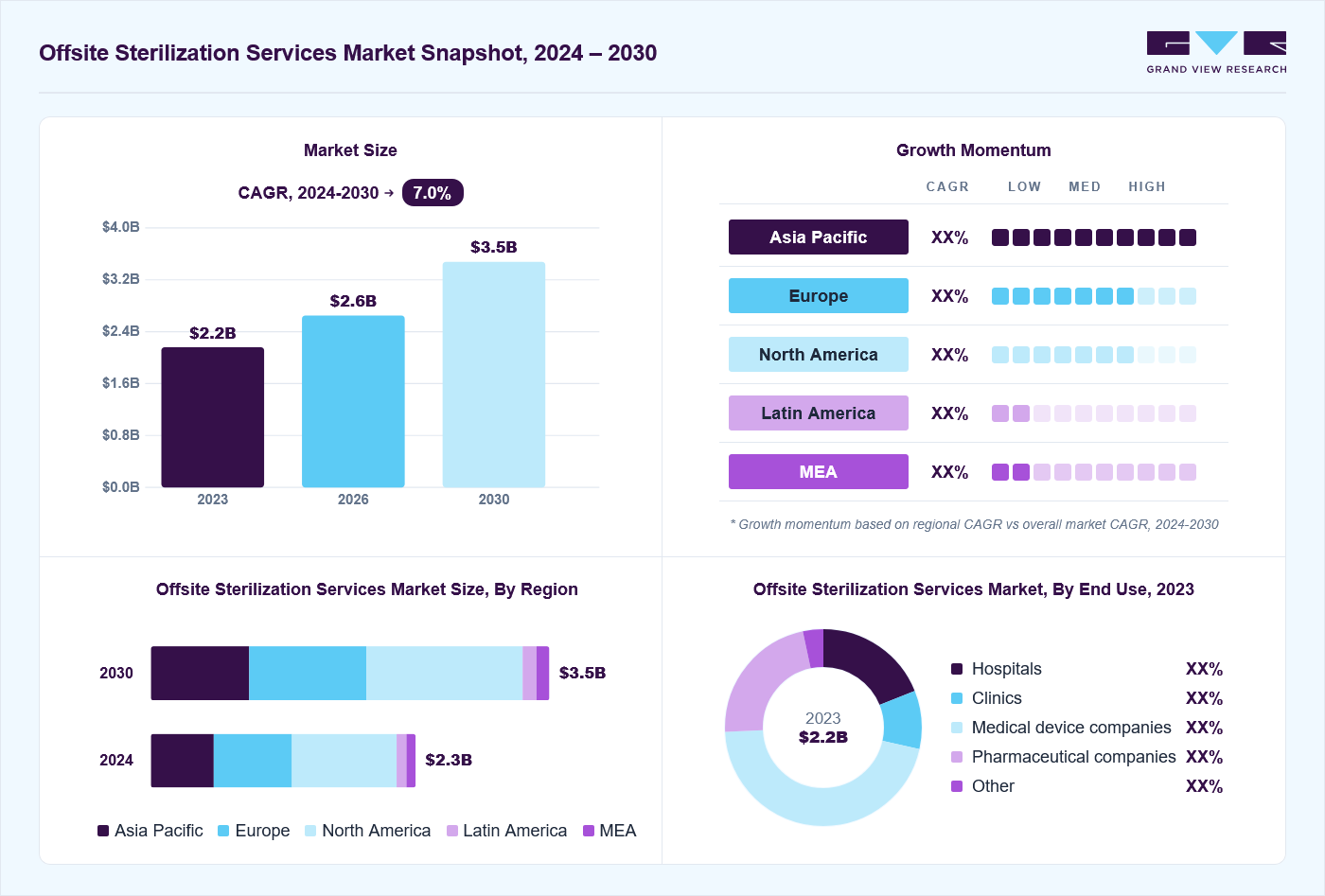The height and width of the screenshot is (896, 1325).
Task: Click the 'Pharmaceutical companies' legend text
Action: [x=1074, y=757]
